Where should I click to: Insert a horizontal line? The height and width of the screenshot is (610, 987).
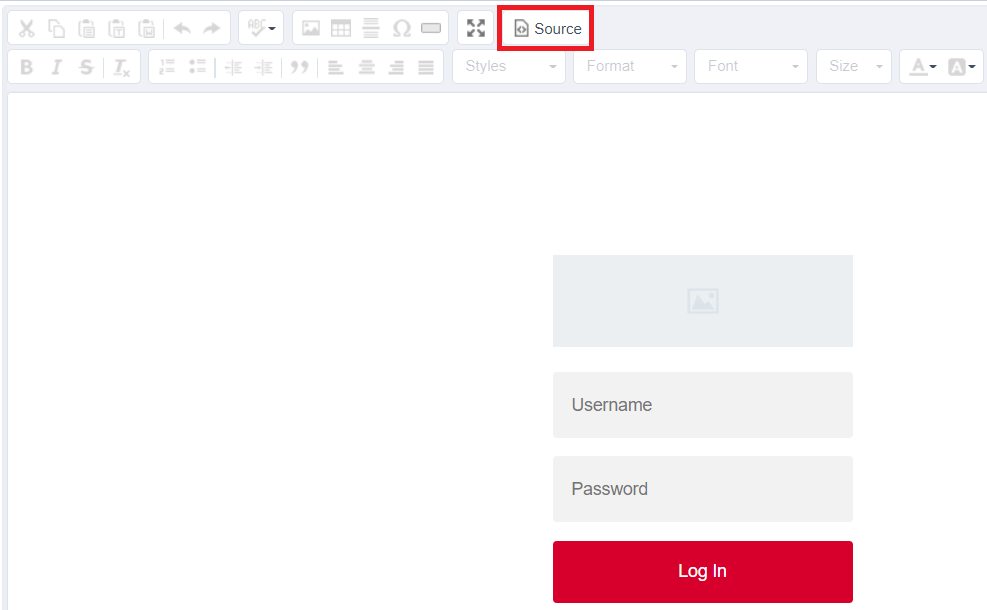pos(371,28)
